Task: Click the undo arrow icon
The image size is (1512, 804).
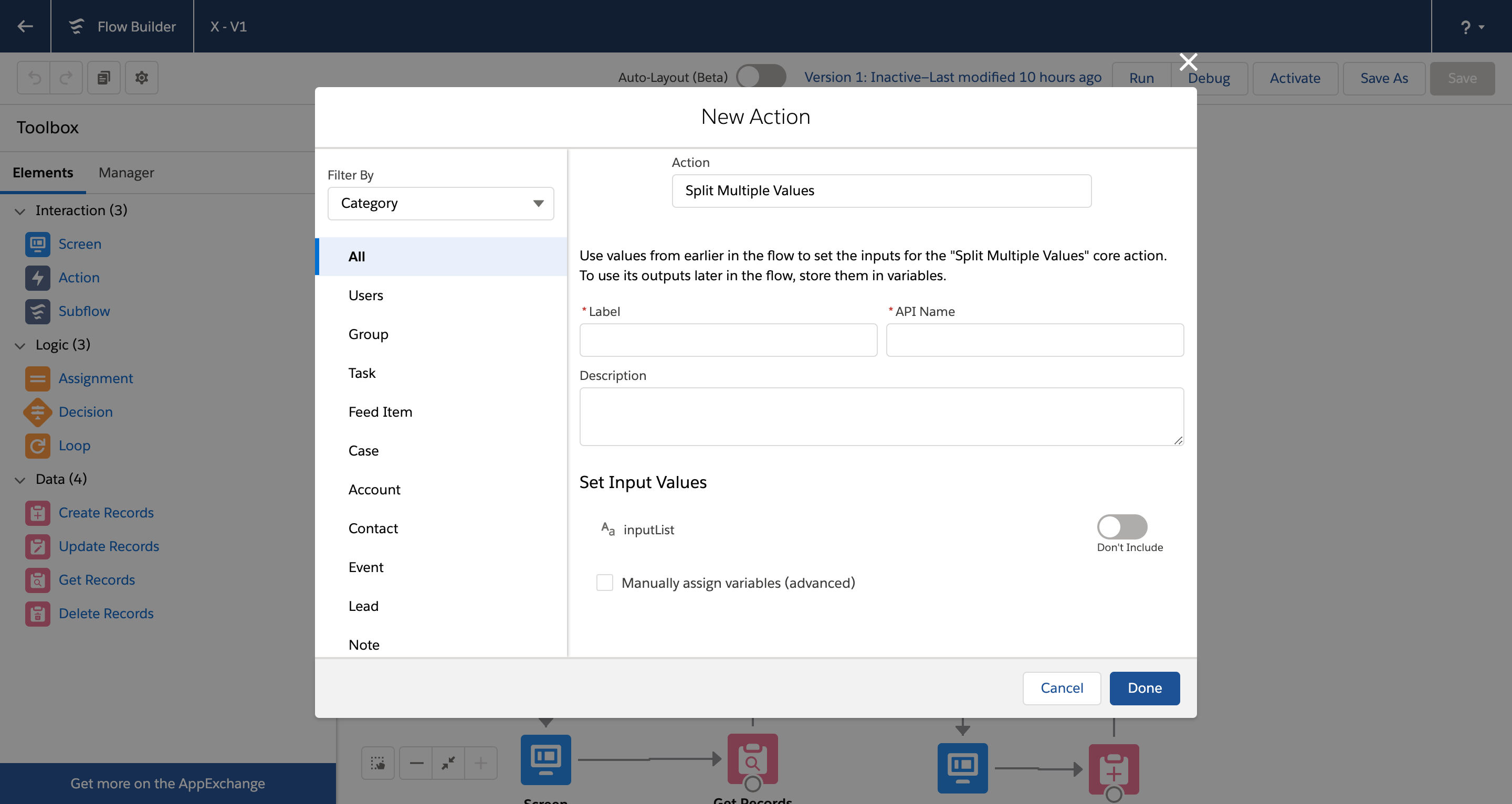Action: 34,78
